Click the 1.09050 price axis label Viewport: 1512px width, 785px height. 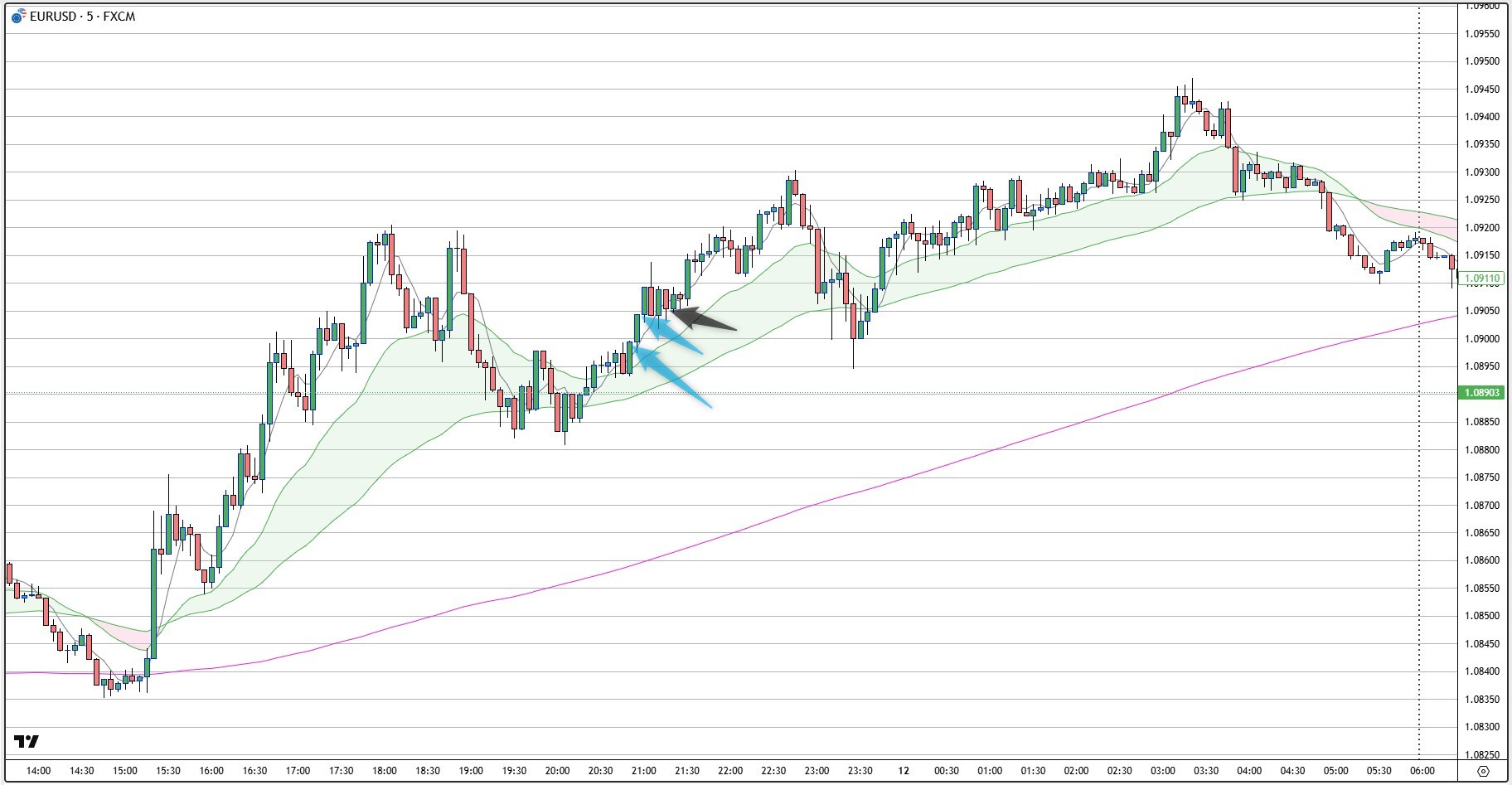[1482, 311]
